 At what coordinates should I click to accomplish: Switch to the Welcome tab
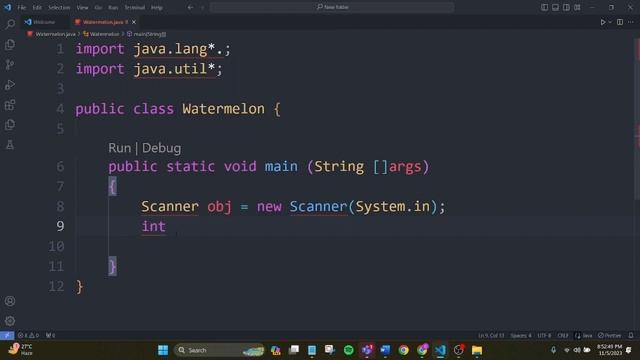click(44, 22)
